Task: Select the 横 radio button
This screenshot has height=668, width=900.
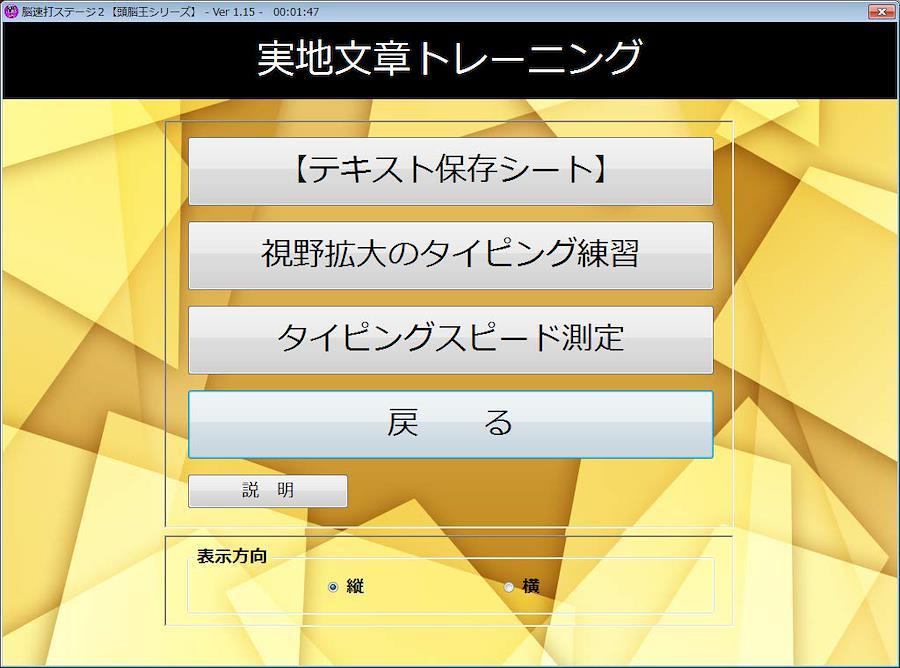Action: coord(509,587)
